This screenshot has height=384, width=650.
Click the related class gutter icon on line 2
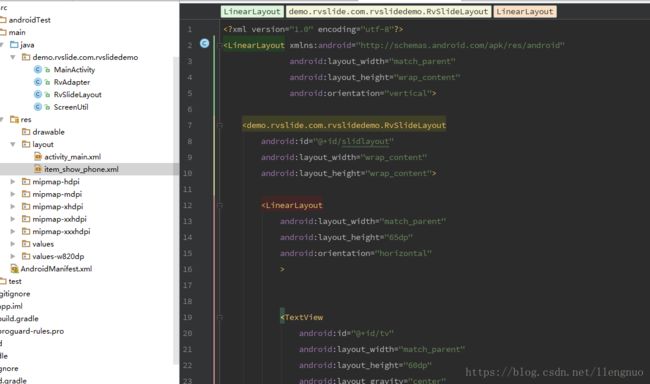pyautogui.click(x=204, y=43)
